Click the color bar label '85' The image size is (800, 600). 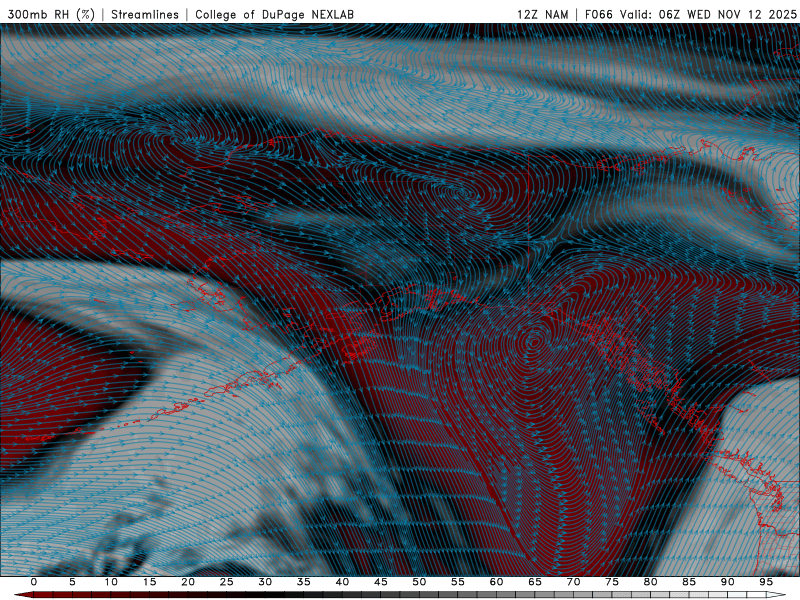point(689,582)
